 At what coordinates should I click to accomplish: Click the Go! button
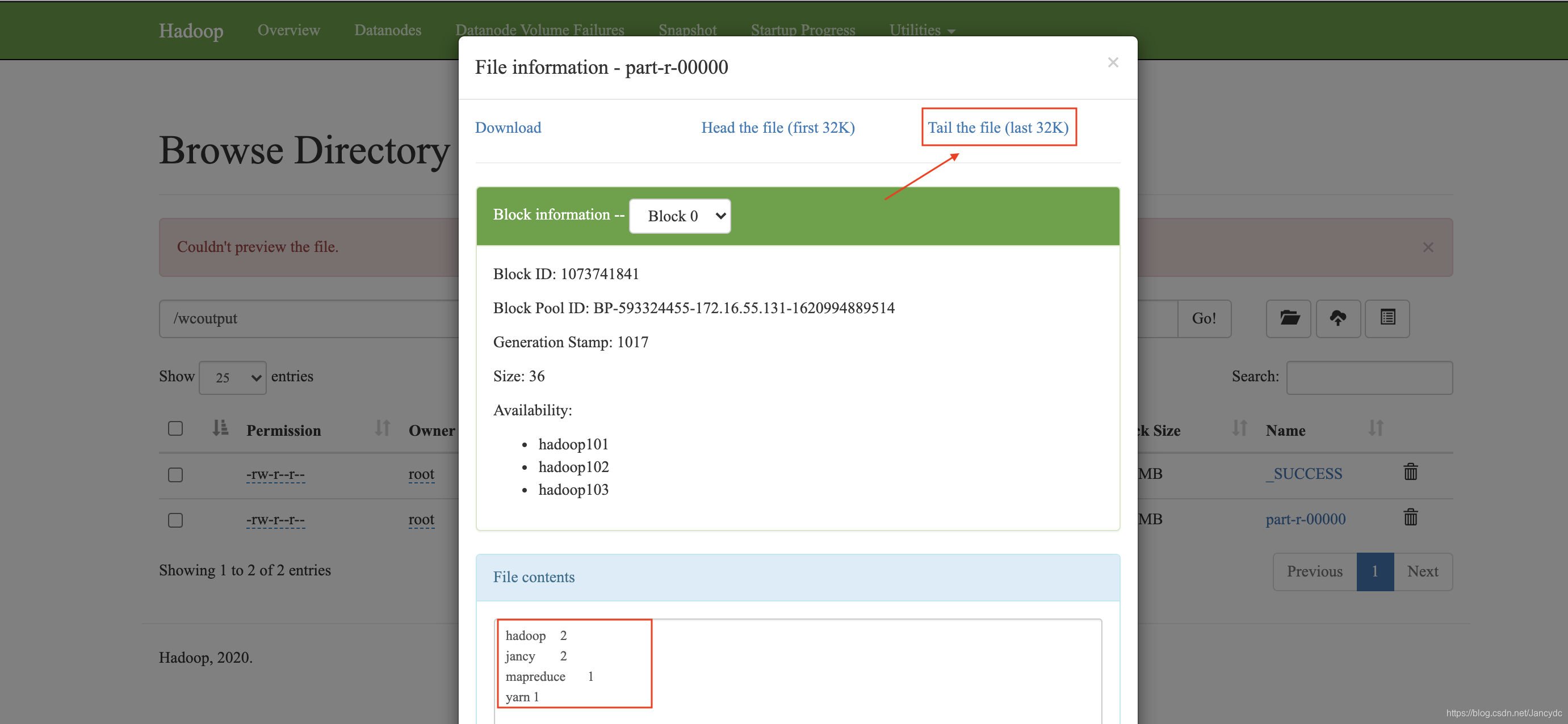click(1204, 319)
